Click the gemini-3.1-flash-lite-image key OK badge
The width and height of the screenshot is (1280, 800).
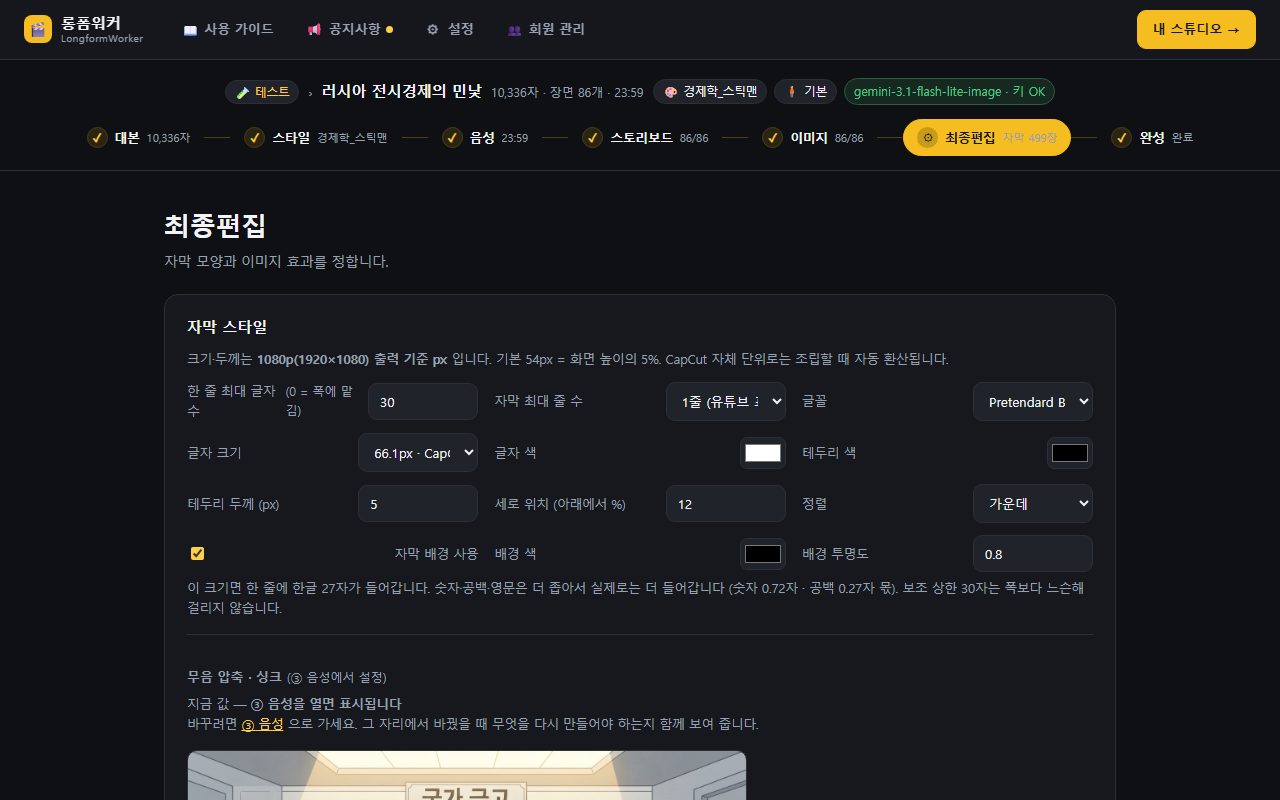949,92
